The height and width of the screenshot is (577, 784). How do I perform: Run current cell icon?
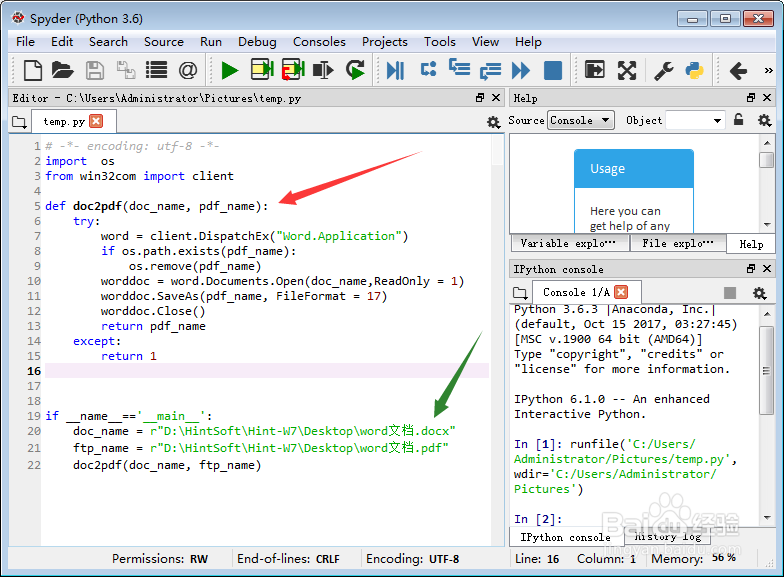tap(262, 70)
